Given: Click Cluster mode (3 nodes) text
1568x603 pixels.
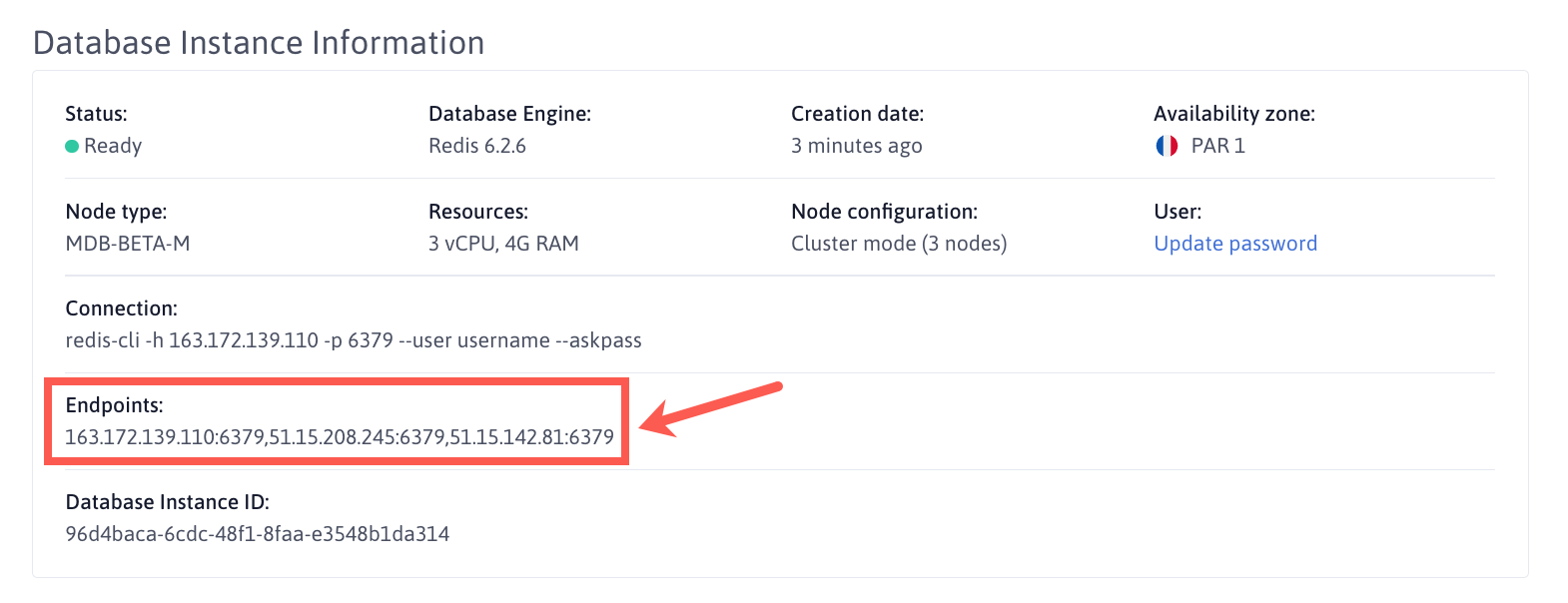Looking at the screenshot, I should coord(899,244).
